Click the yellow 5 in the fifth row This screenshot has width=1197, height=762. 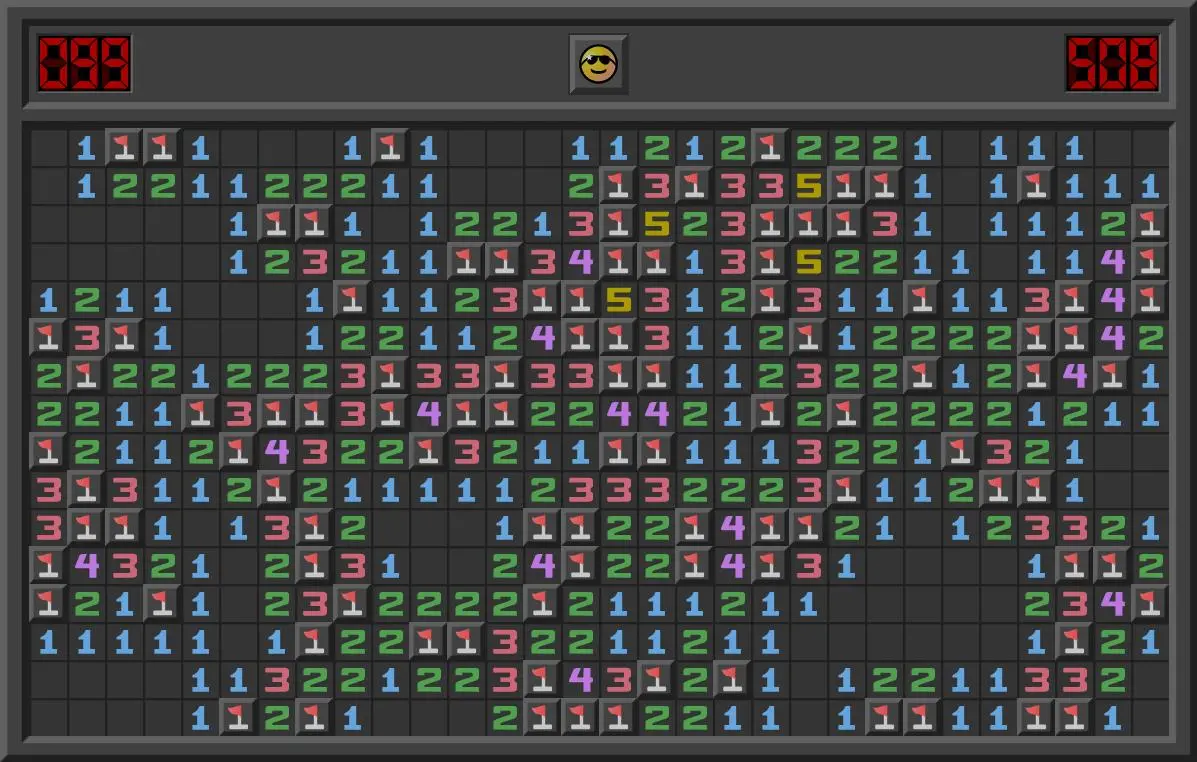(x=618, y=300)
